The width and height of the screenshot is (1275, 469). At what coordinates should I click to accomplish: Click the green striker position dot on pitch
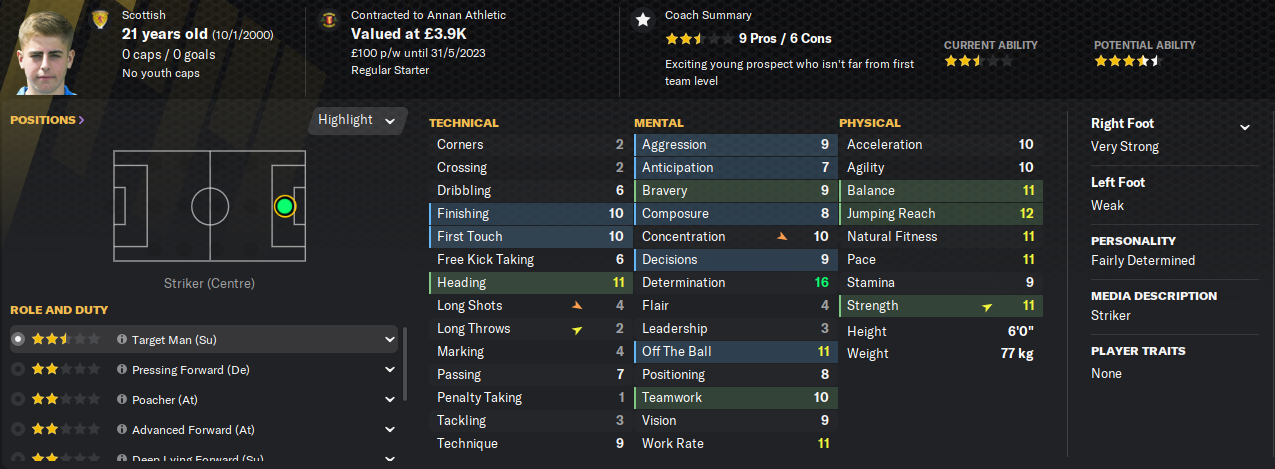(285, 206)
